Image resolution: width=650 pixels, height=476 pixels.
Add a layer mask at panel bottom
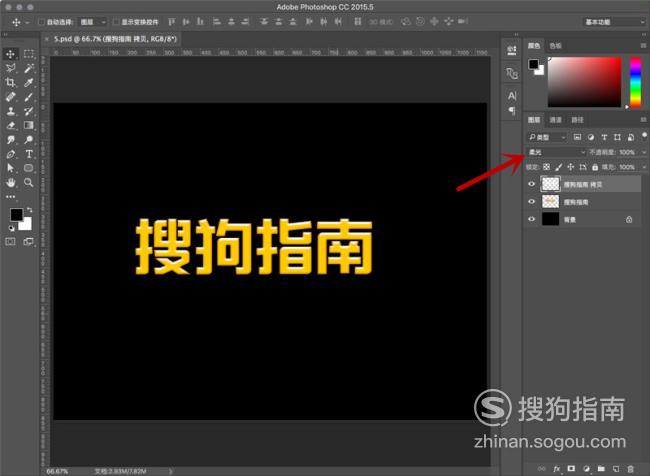[571, 469]
